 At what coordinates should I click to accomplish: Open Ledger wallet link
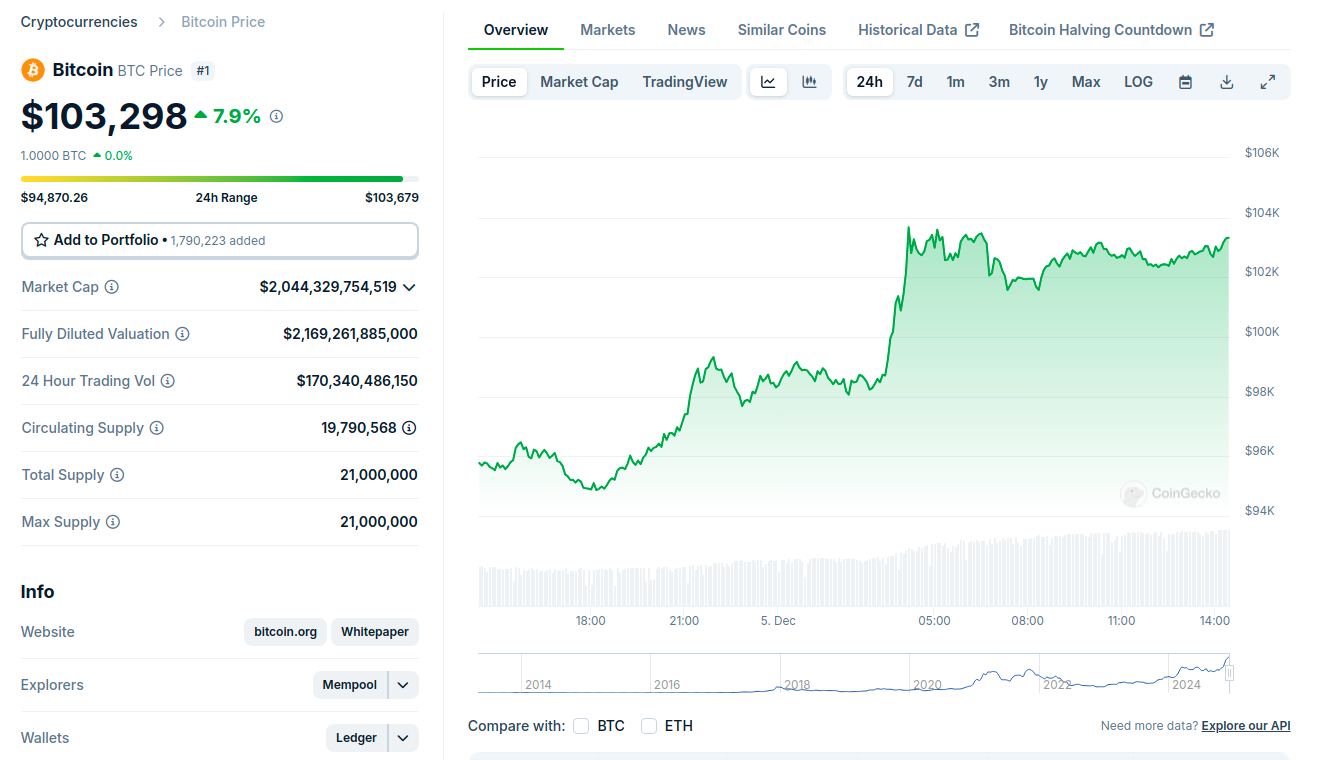point(356,738)
